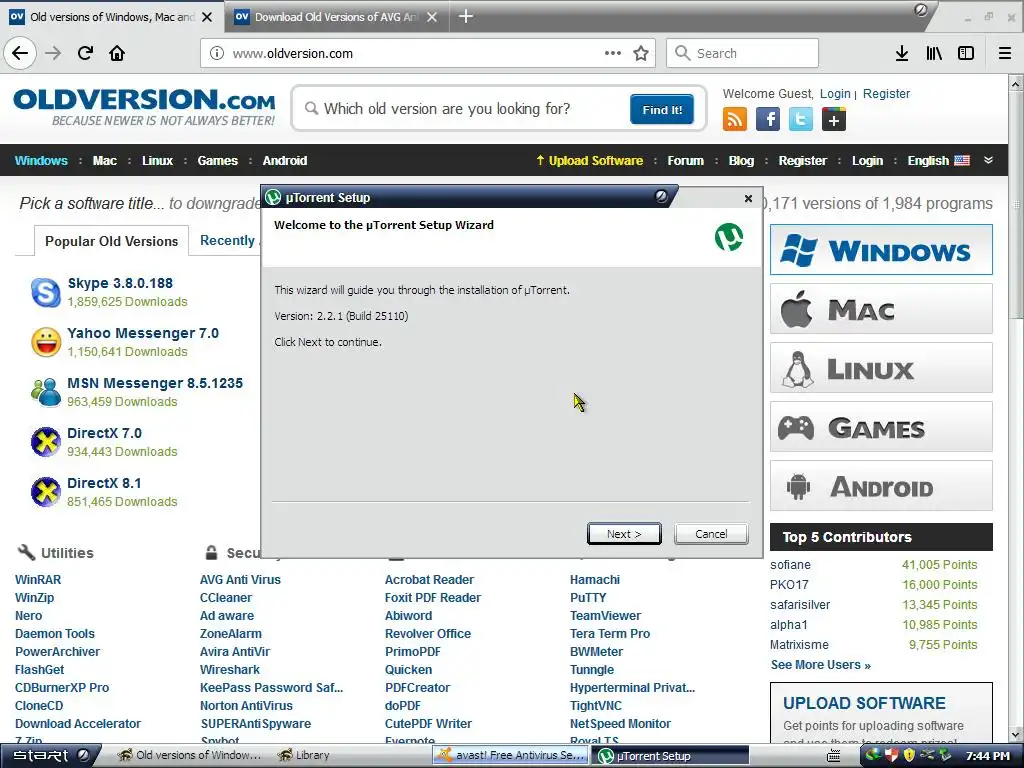
Task: Open page actions three-dot menu
Action: tap(613, 53)
